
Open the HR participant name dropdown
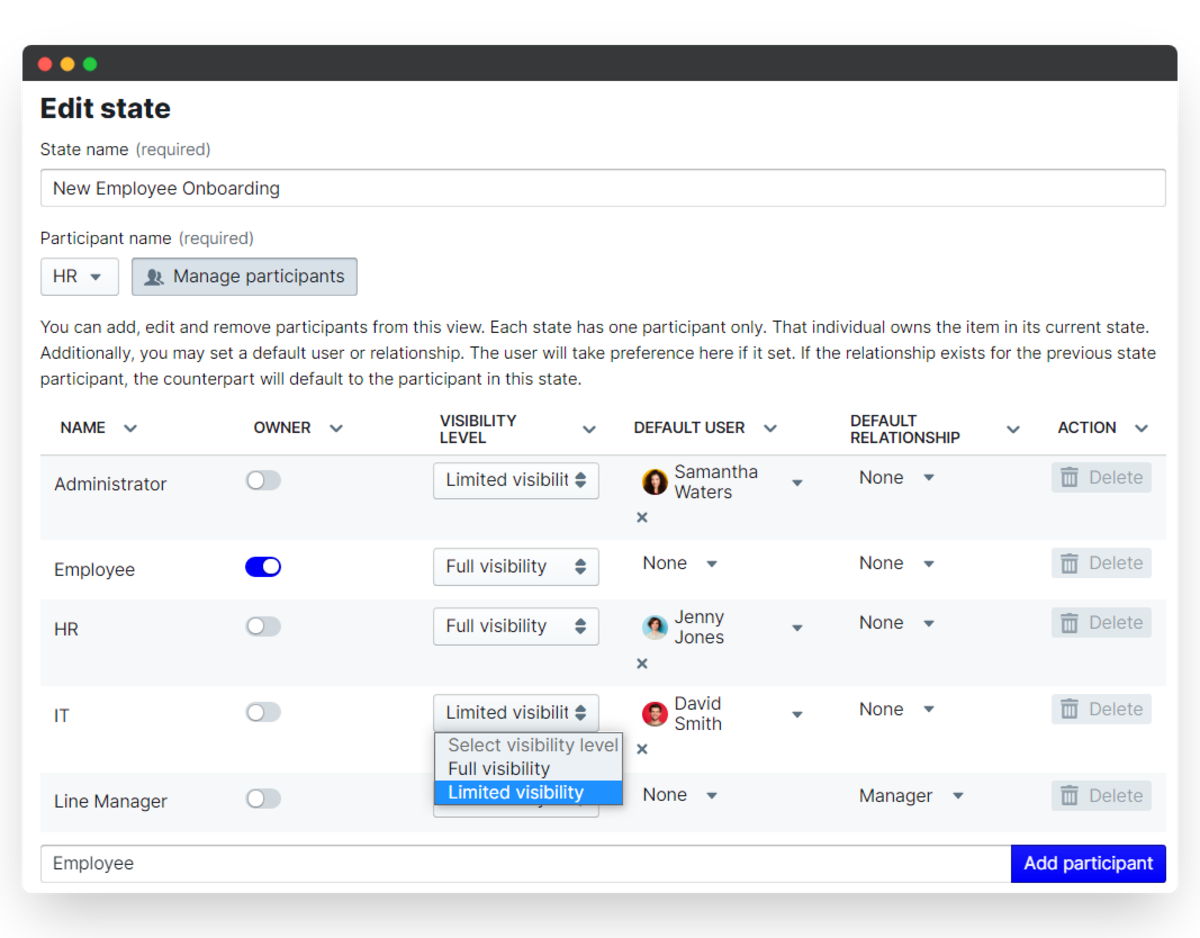(x=79, y=277)
